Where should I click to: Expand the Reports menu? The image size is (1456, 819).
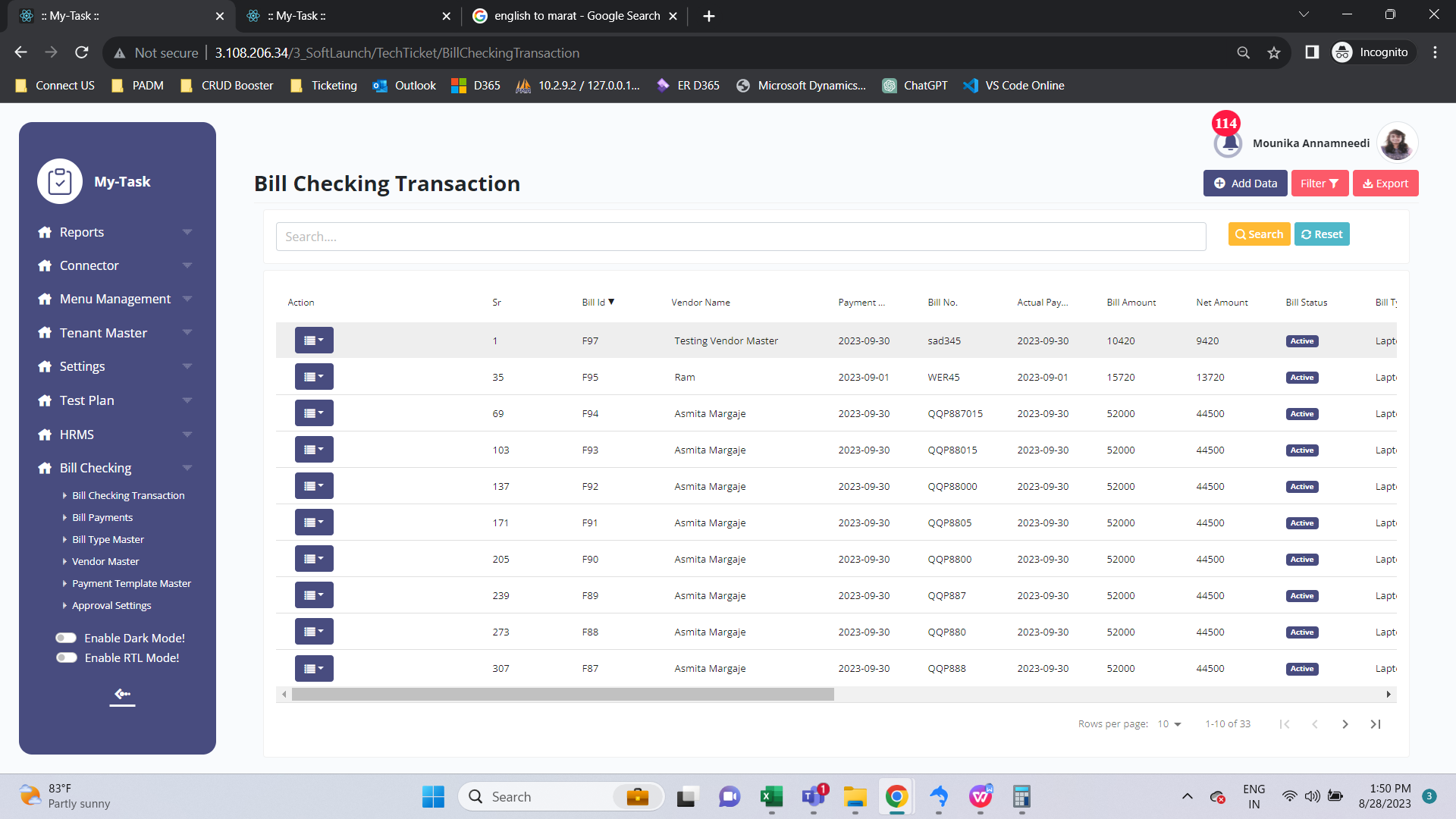click(x=115, y=232)
